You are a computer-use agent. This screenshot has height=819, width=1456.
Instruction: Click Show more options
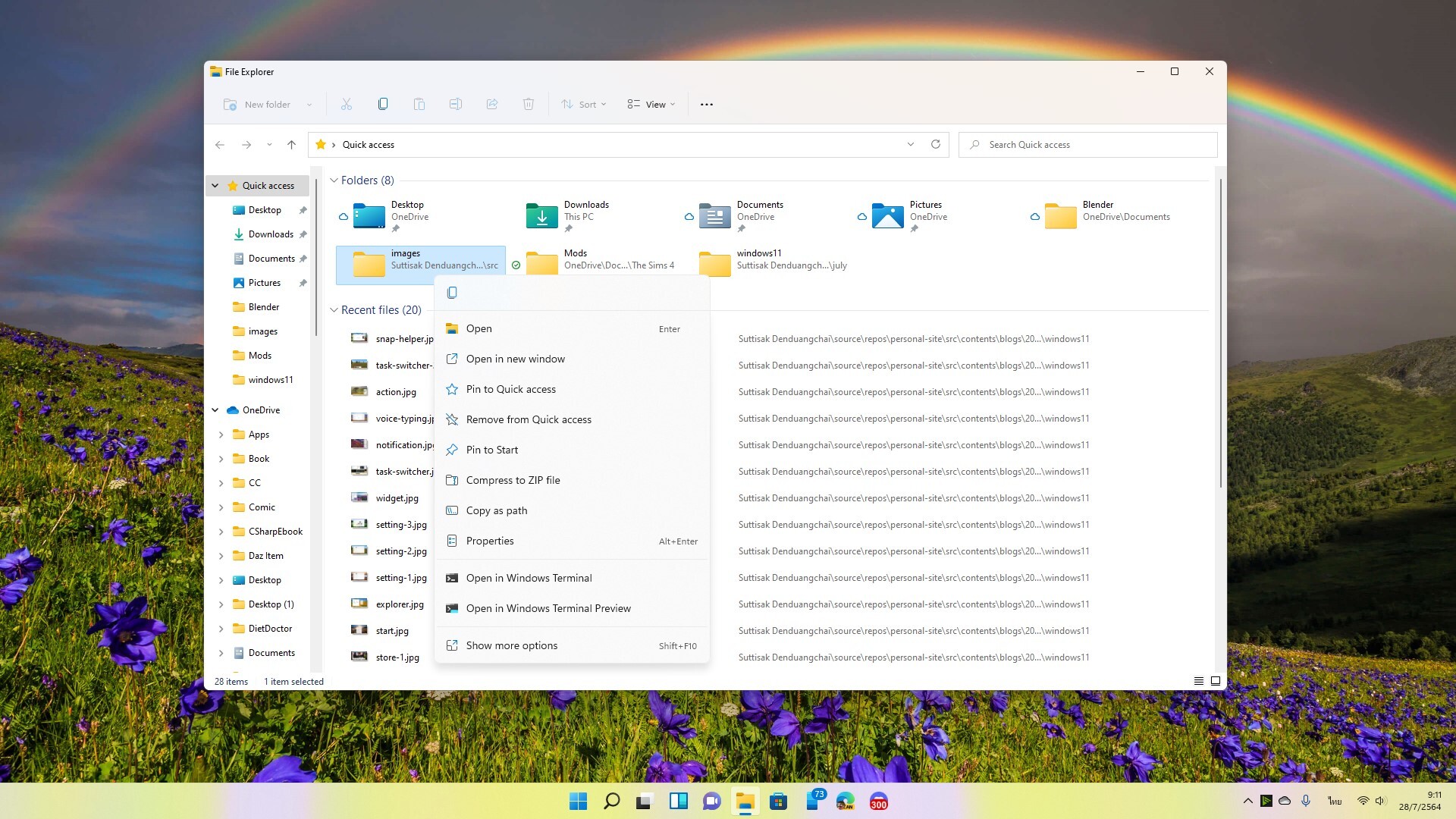[572, 645]
